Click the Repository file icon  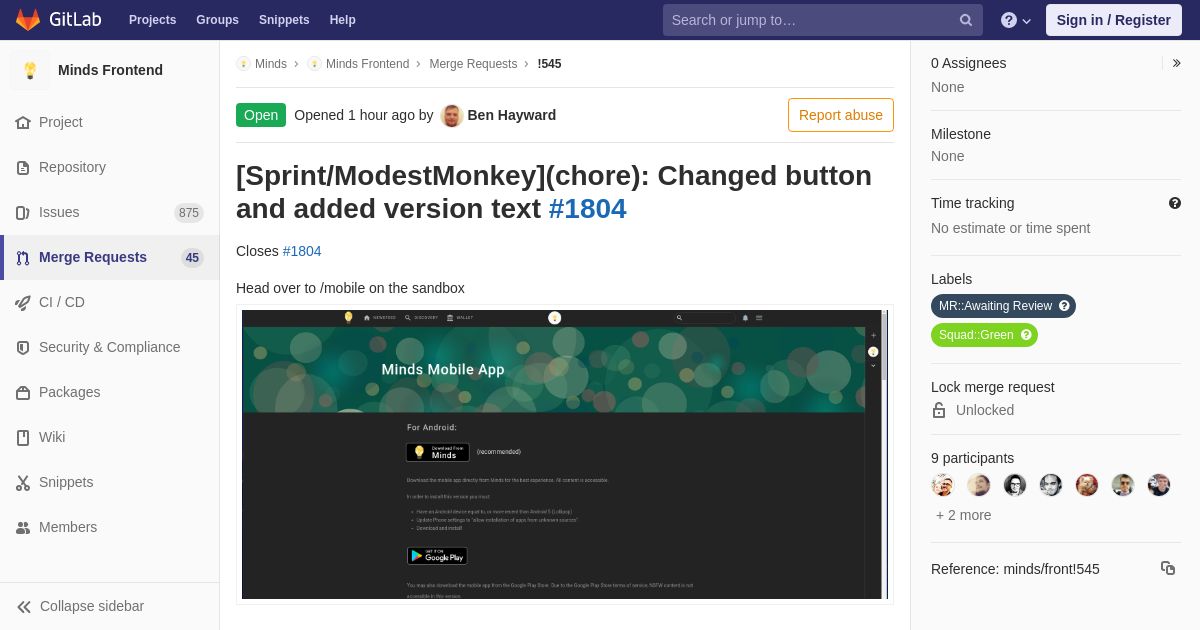[x=23, y=167]
